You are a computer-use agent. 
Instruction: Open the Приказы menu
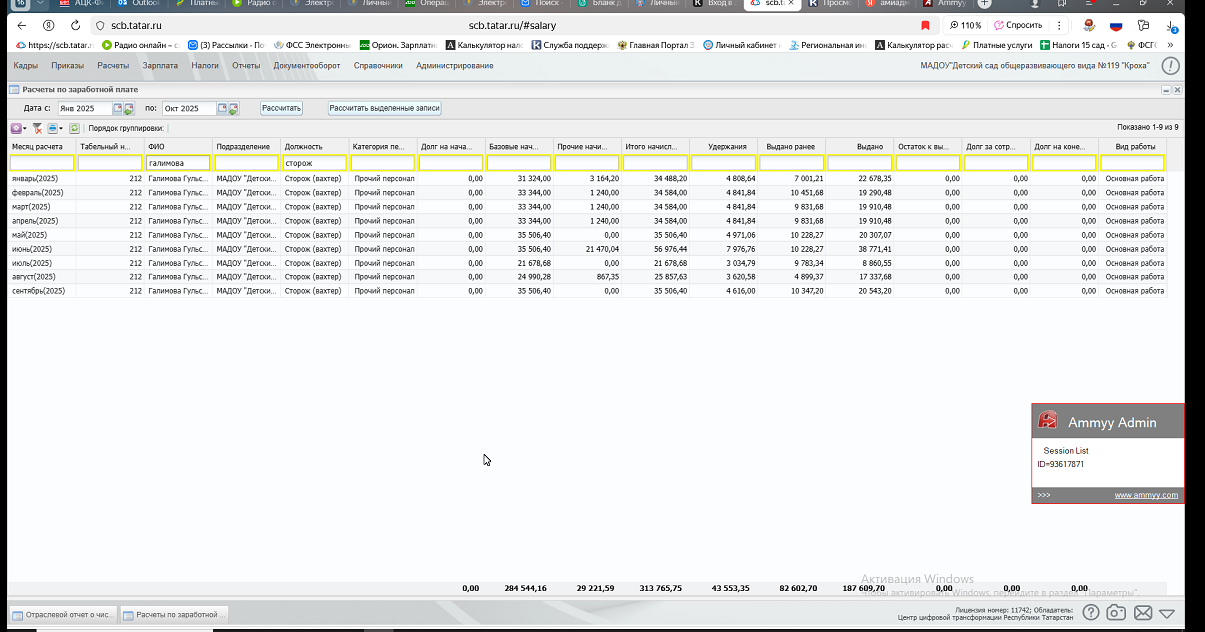68,66
